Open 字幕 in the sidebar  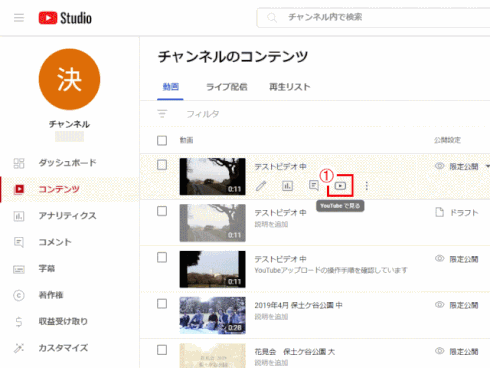coord(69,269)
